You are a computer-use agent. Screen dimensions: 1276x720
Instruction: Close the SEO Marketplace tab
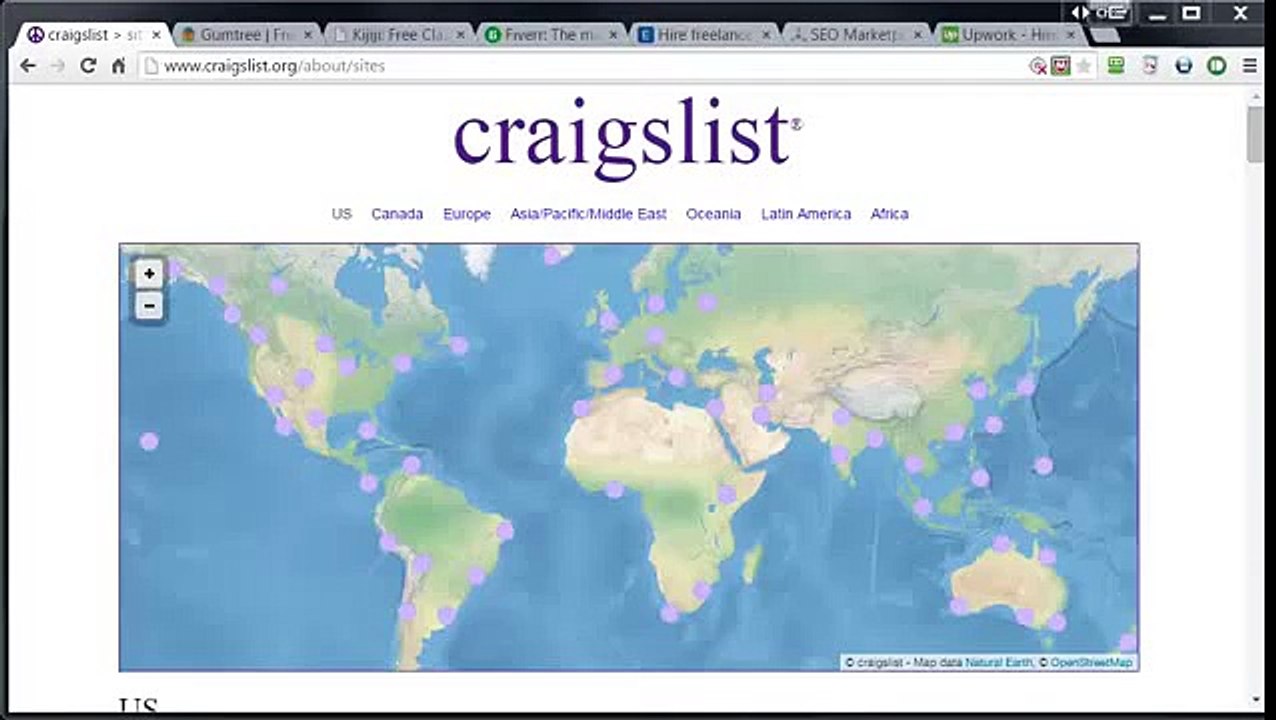[918, 35]
